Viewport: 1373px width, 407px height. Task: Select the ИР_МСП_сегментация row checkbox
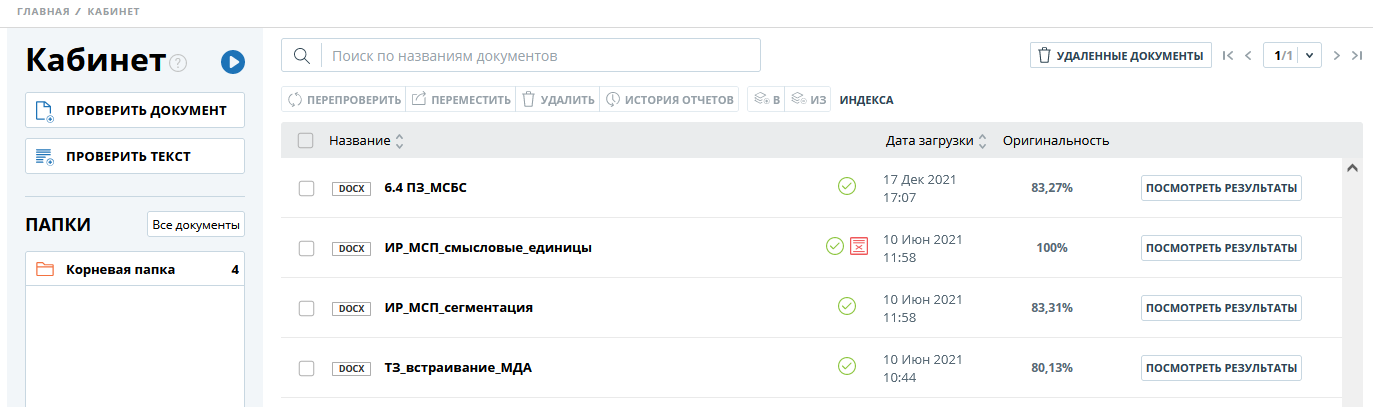coord(307,308)
